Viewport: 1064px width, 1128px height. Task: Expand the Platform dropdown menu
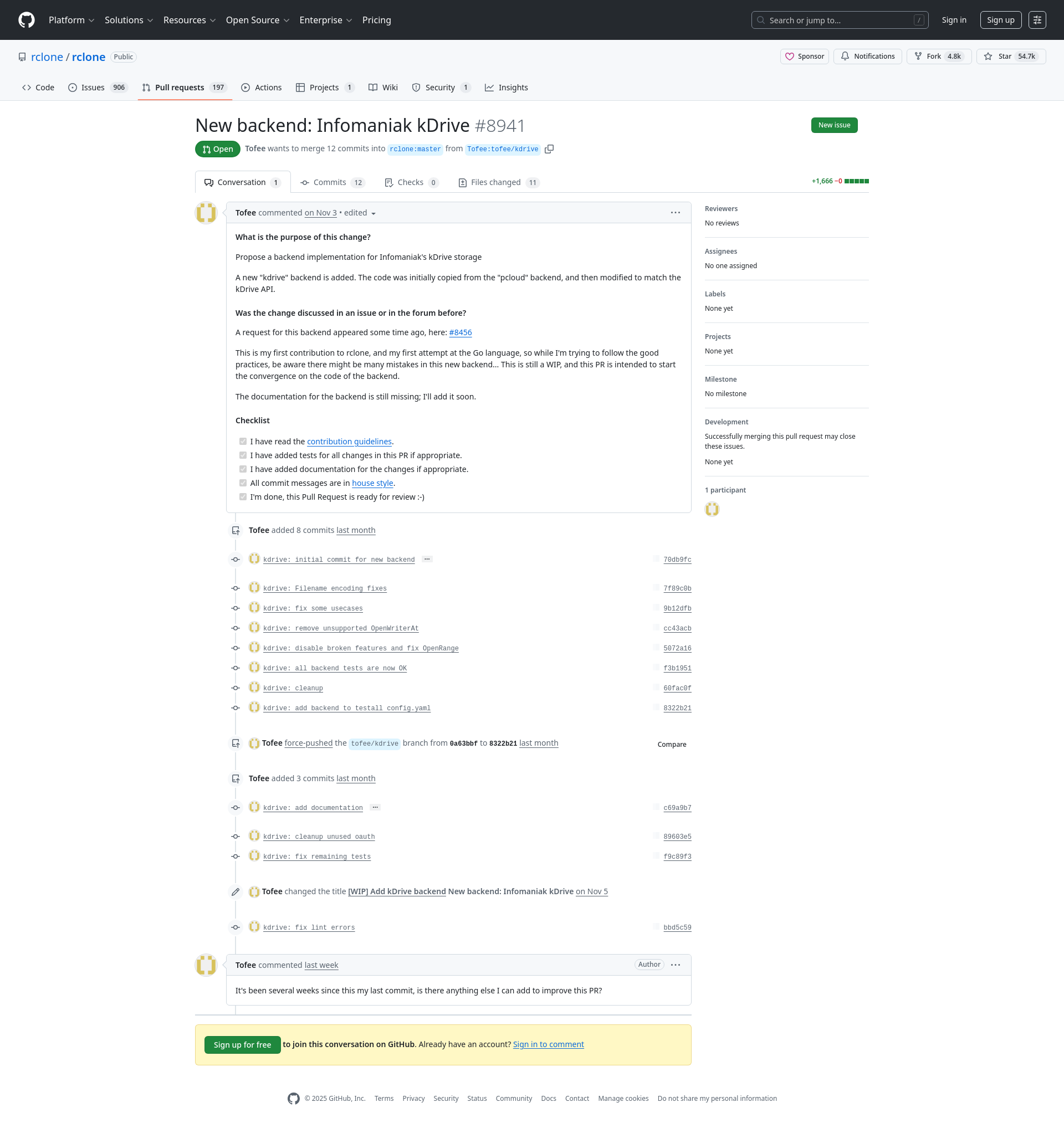pos(71,20)
